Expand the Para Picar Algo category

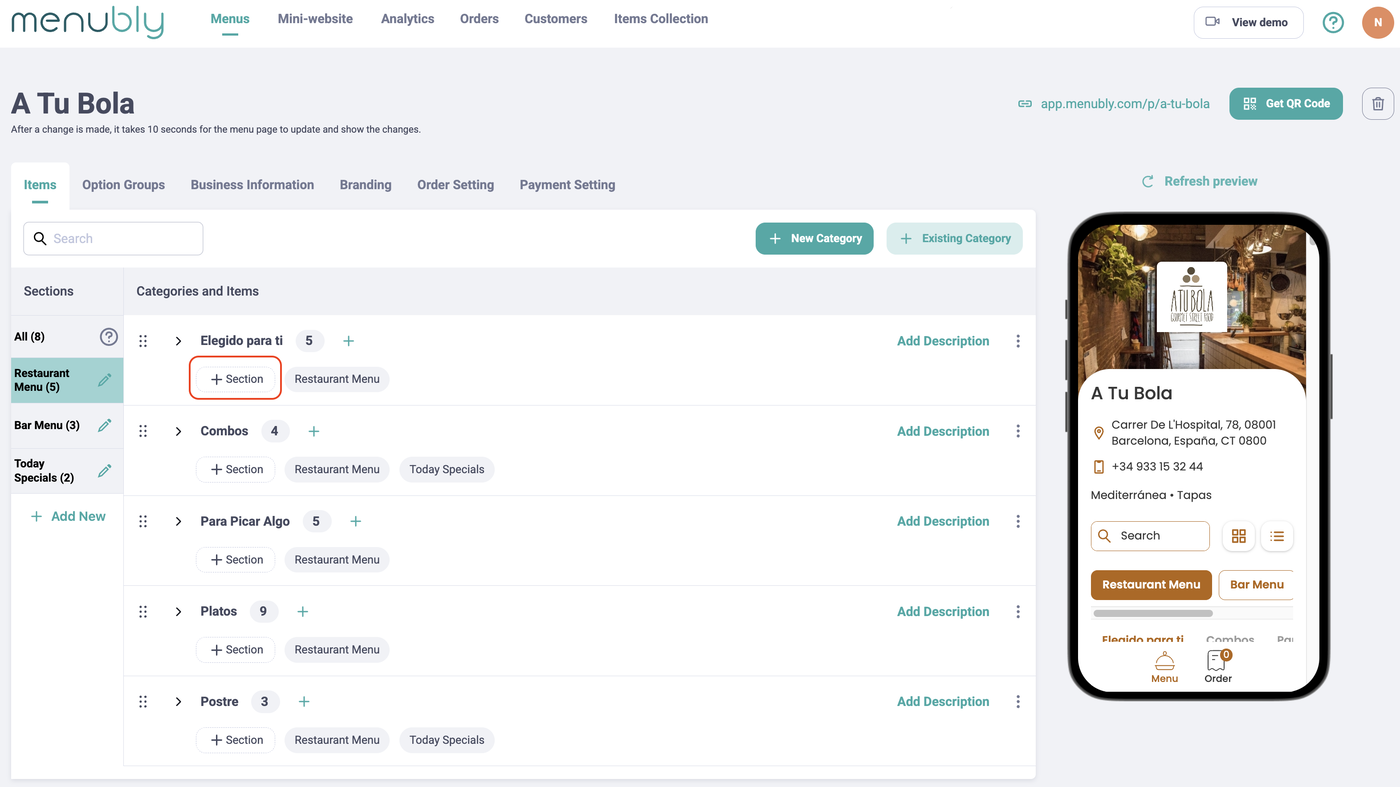tap(178, 521)
